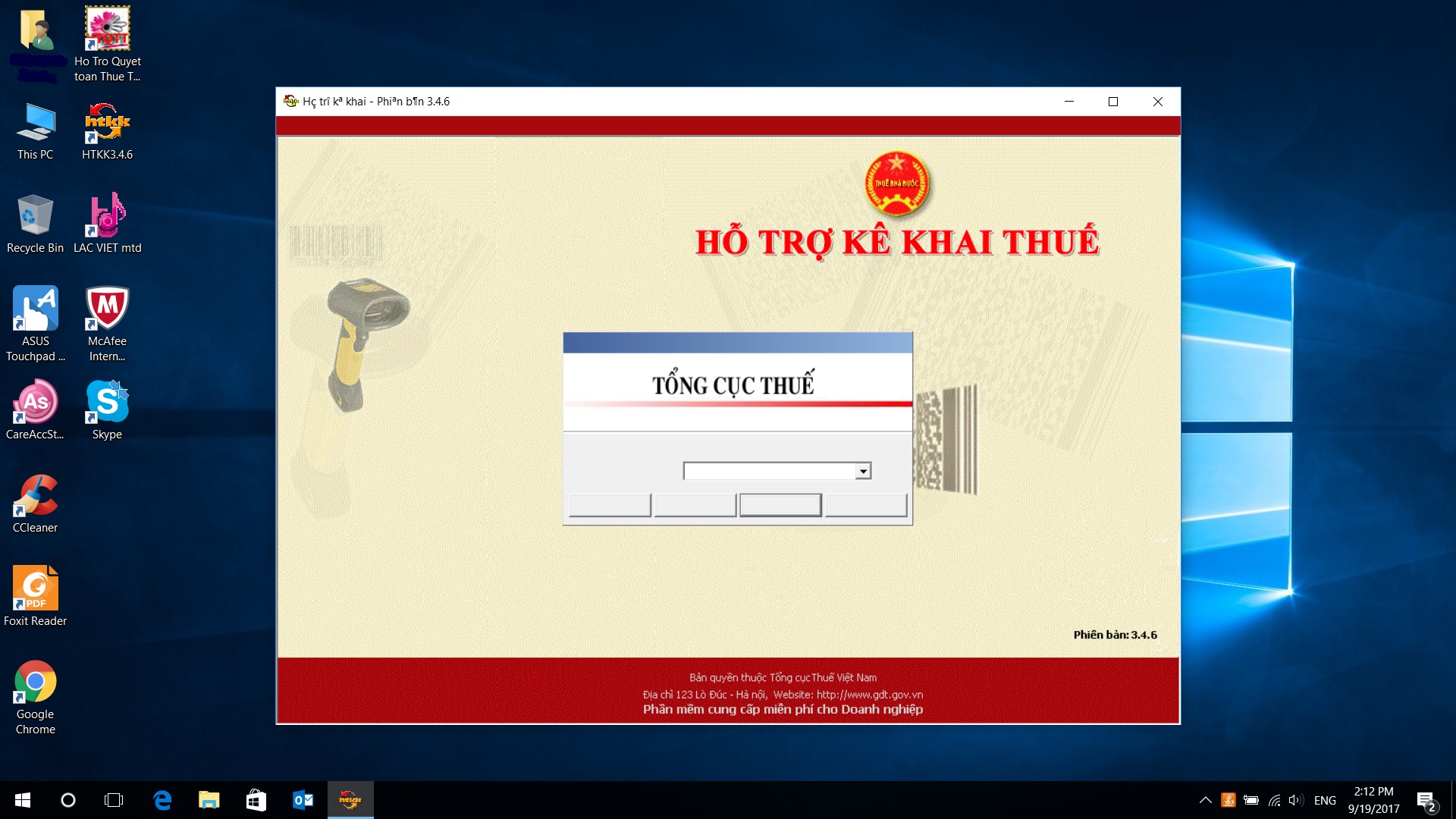
Task: Click ENG language indicator in tray
Action: (1325, 800)
